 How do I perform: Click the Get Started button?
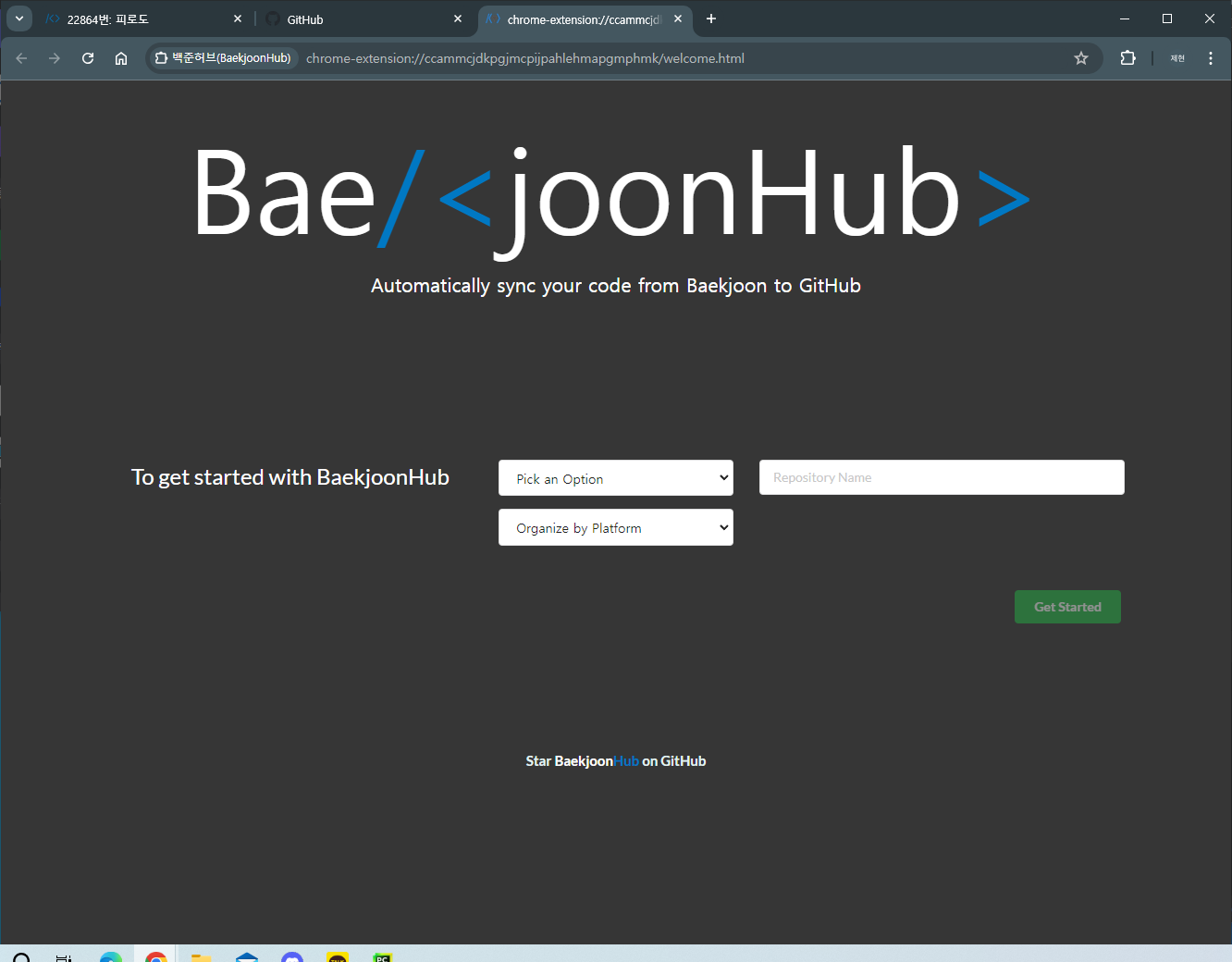(x=1067, y=607)
